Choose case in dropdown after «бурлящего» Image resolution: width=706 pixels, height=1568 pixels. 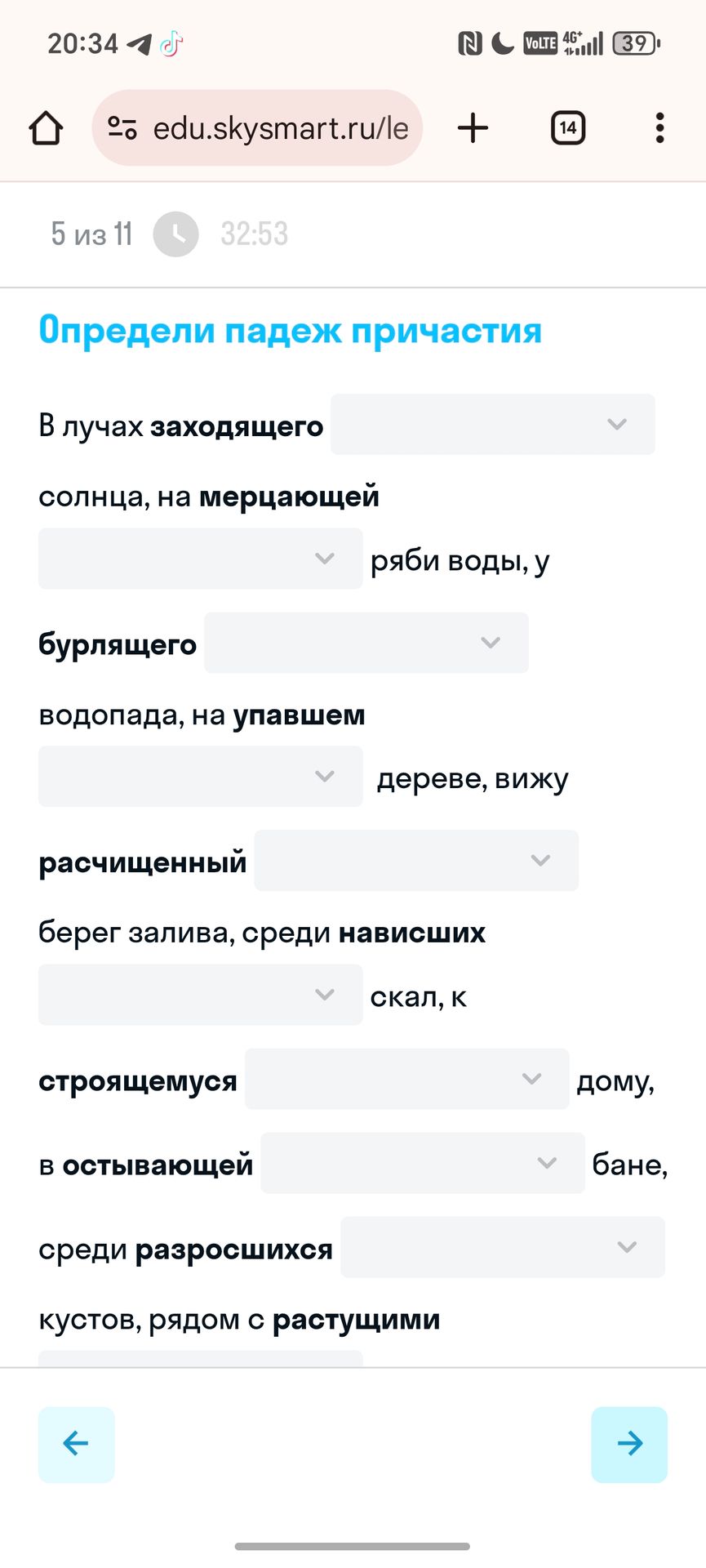(366, 643)
